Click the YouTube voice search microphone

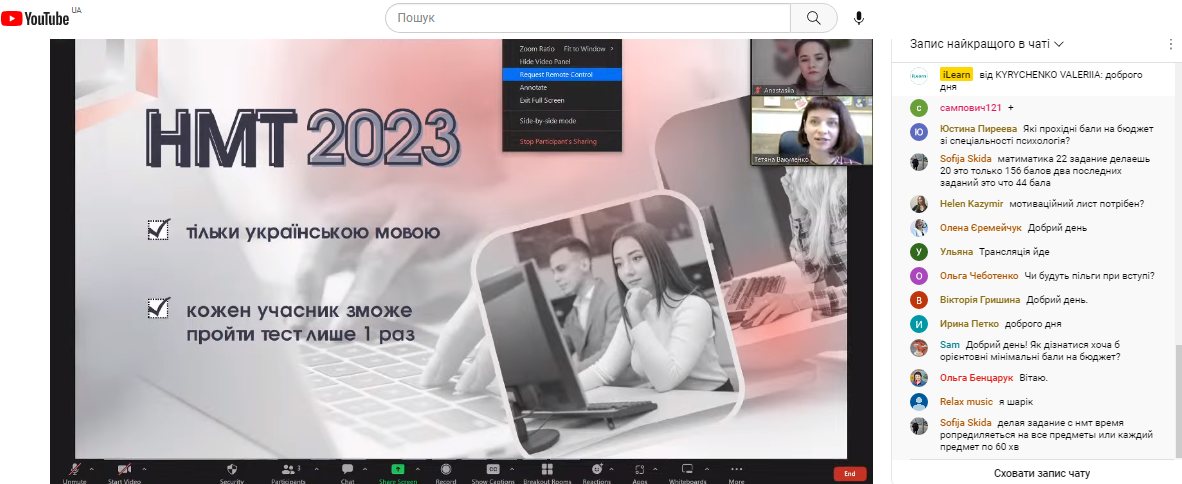coord(858,18)
